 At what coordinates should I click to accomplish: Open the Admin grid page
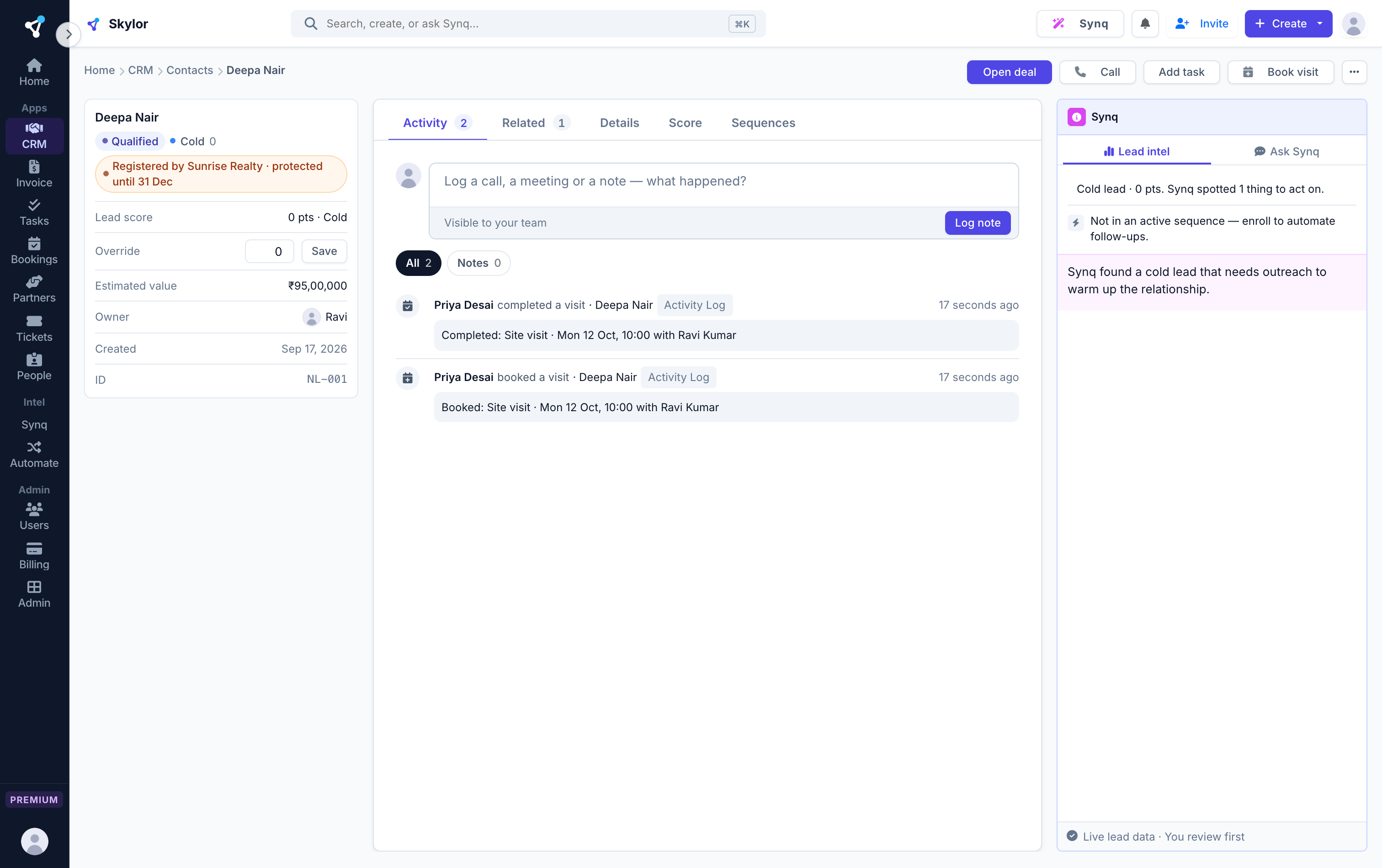[x=34, y=594]
